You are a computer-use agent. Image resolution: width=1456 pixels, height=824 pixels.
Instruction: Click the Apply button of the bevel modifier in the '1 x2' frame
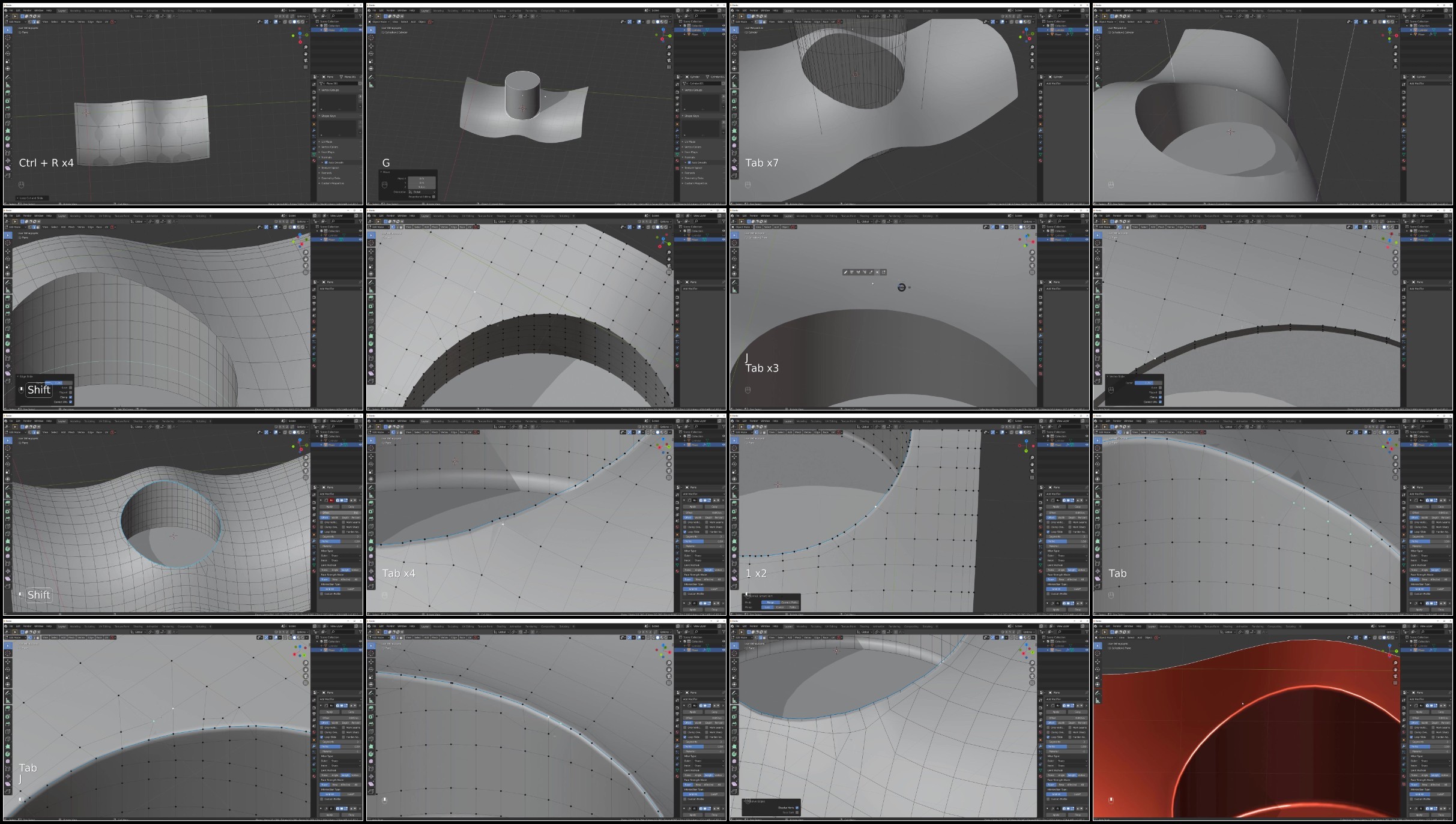pyautogui.click(x=1056, y=507)
